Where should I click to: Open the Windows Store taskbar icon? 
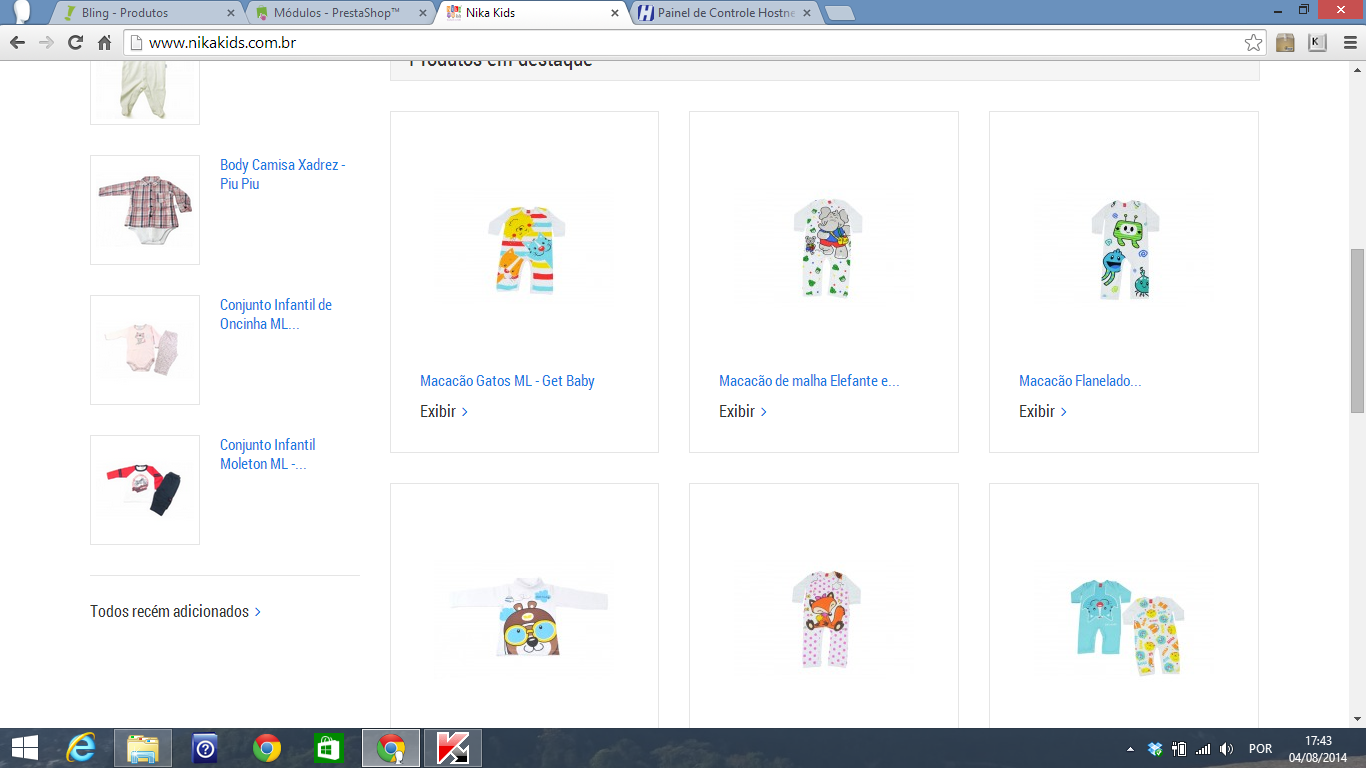click(328, 748)
